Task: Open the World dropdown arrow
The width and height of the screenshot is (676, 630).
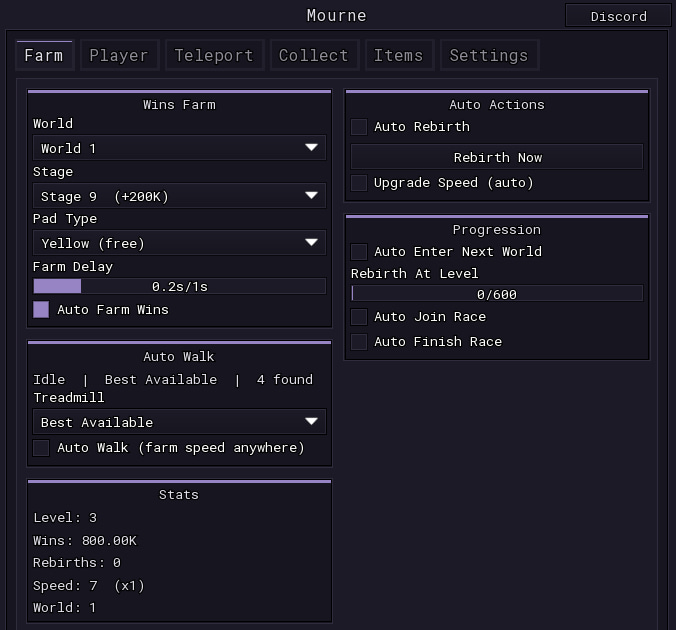Action: pos(311,148)
